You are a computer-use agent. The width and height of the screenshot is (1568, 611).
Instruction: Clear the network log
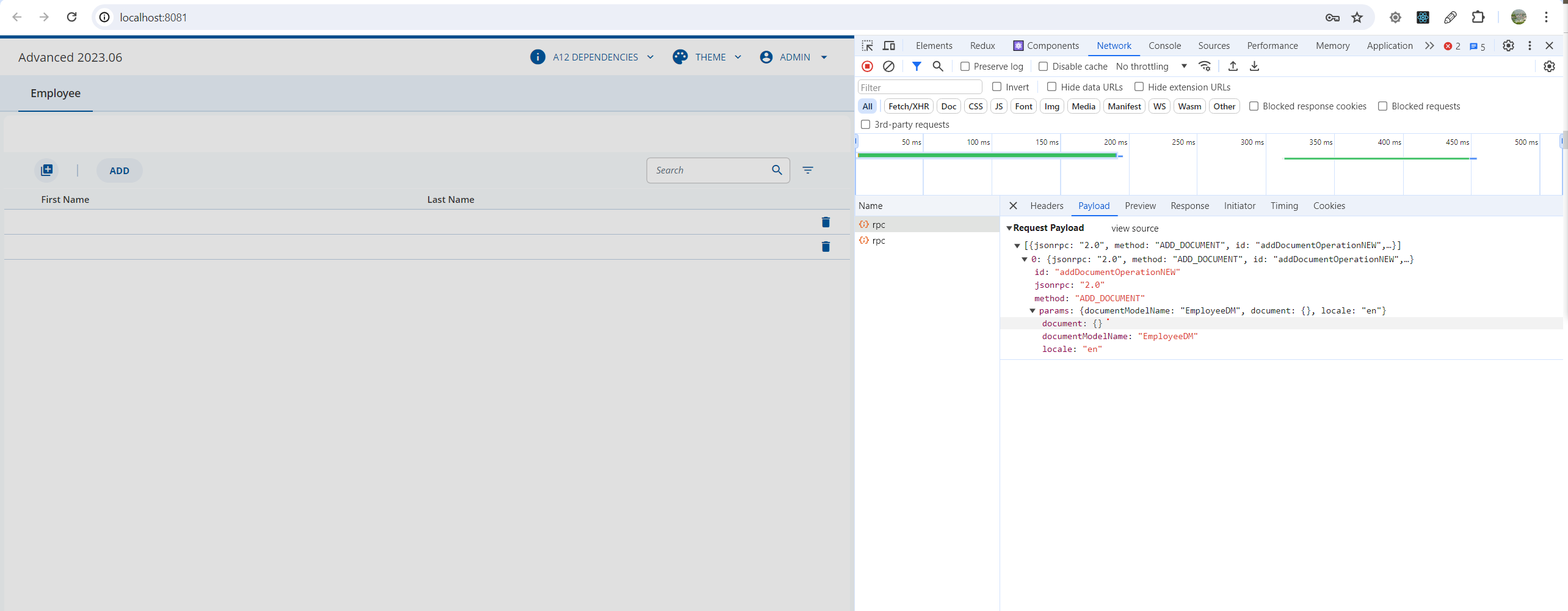(x=889, y=66)
